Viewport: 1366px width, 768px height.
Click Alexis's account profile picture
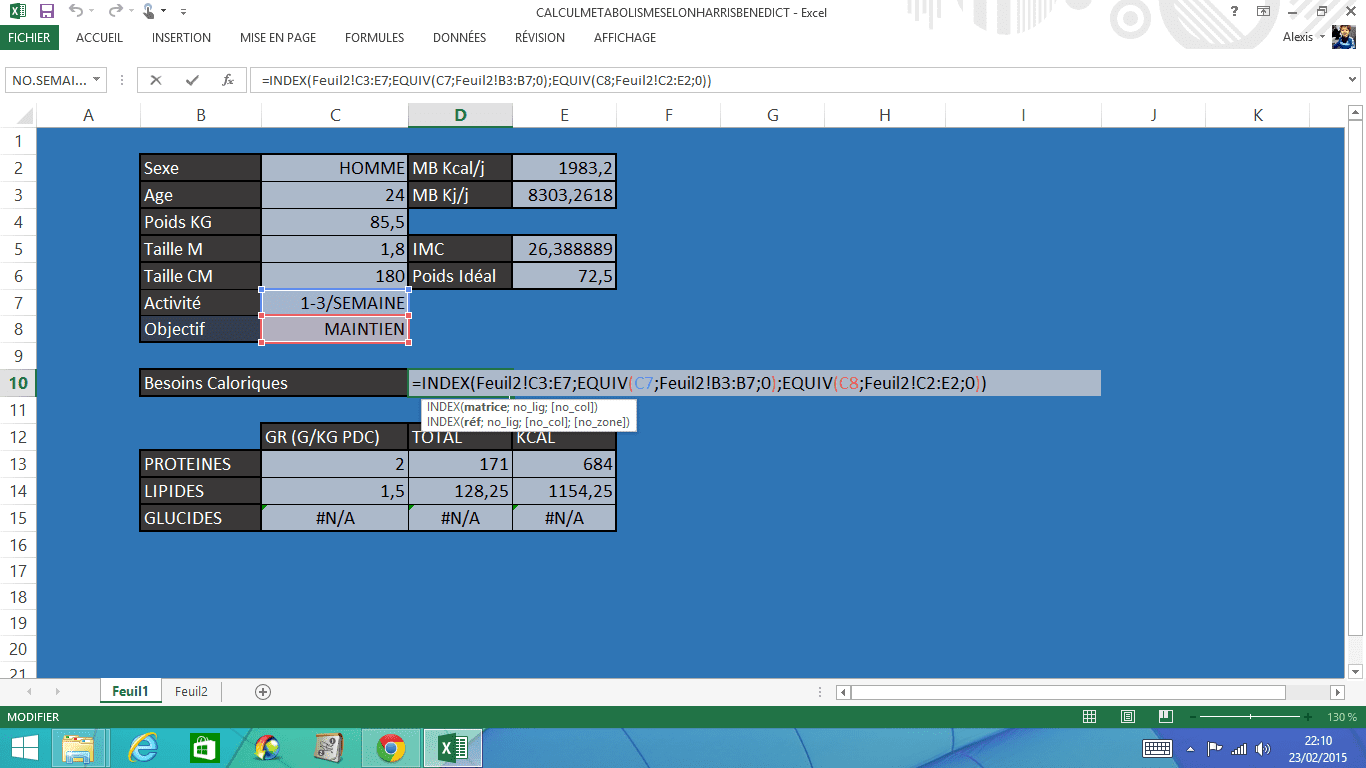tap(1342, 37)
